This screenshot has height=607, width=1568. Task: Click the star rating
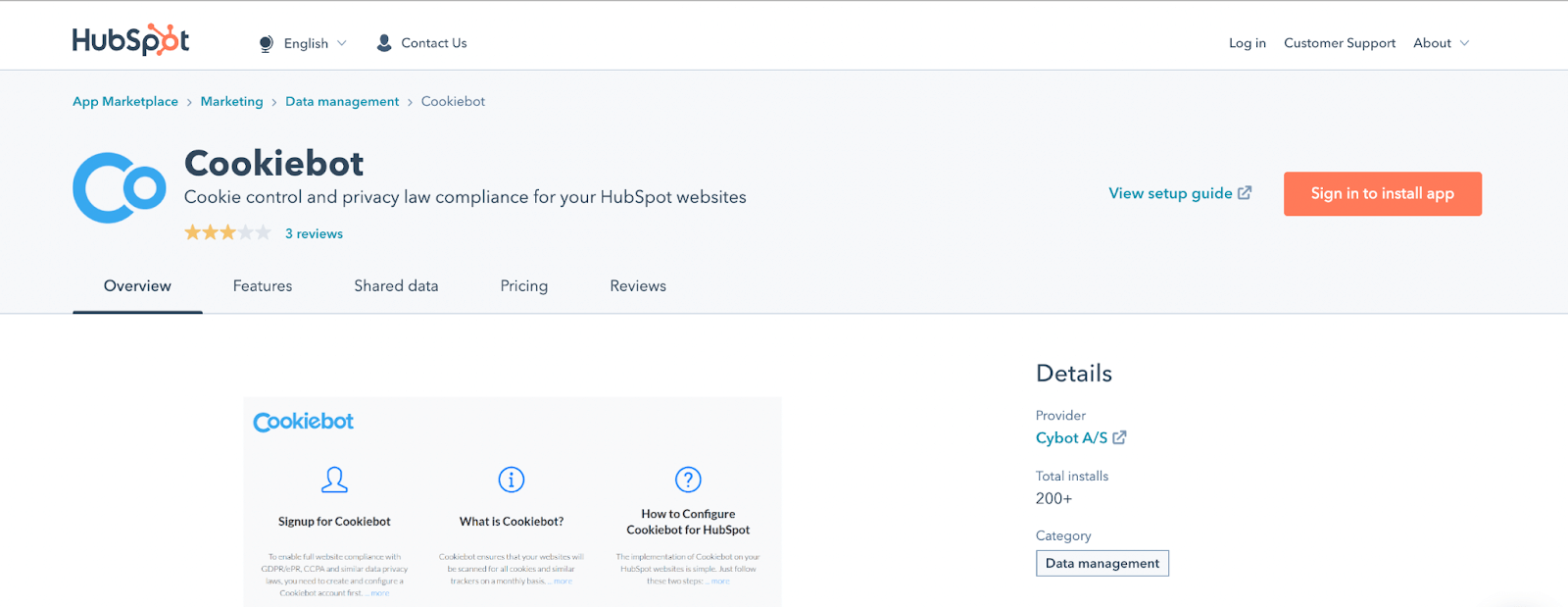[x=227, y=232]
